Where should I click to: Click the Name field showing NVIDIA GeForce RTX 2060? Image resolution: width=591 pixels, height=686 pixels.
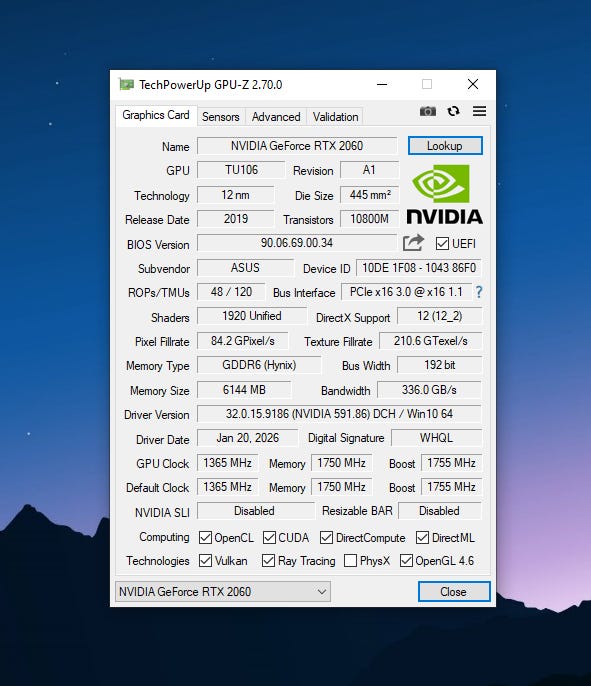pyautogui.click(x=297, y=146)
